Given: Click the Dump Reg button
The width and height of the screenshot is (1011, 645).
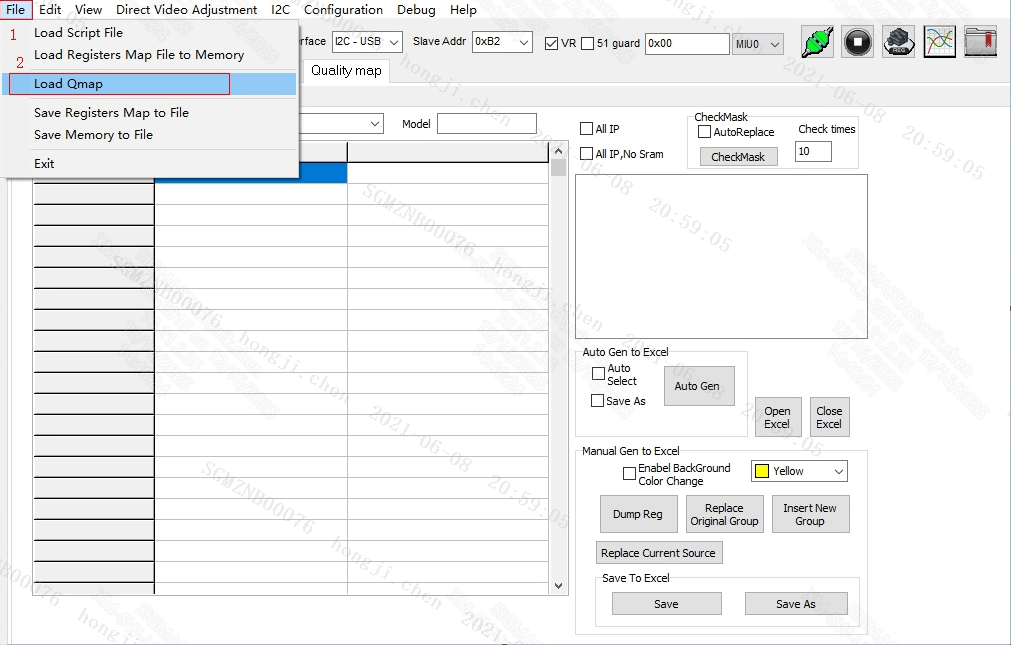Looking at the screenshot, I should click(x=638, y=514).
